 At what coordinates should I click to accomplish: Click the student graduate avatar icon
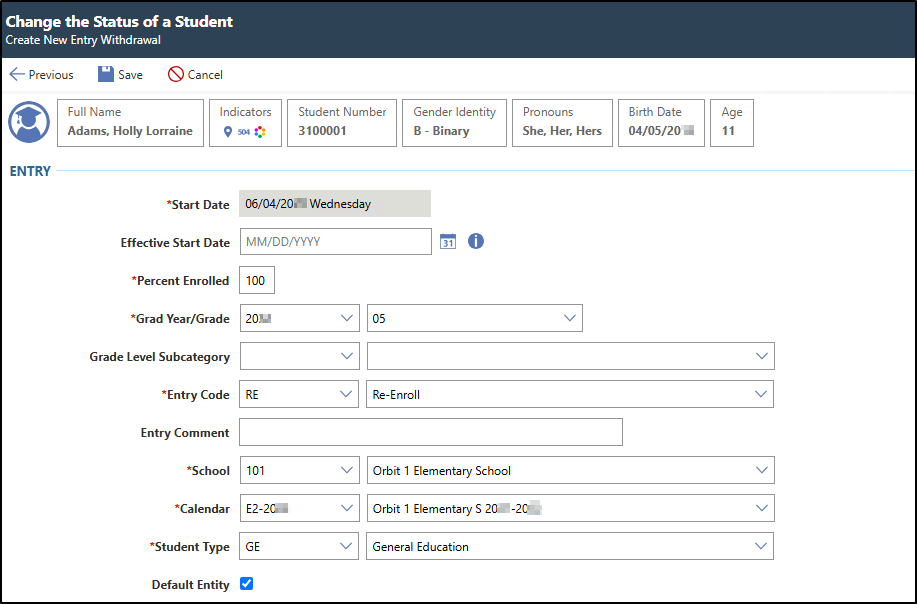(29, 122)
